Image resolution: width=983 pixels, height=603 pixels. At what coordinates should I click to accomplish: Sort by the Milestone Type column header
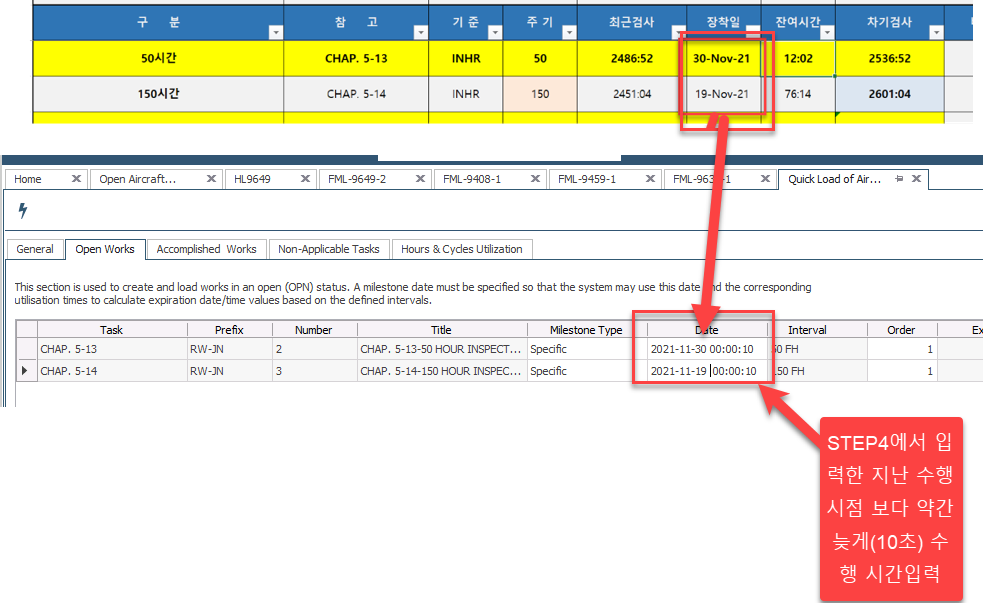(x=586, y=329)
